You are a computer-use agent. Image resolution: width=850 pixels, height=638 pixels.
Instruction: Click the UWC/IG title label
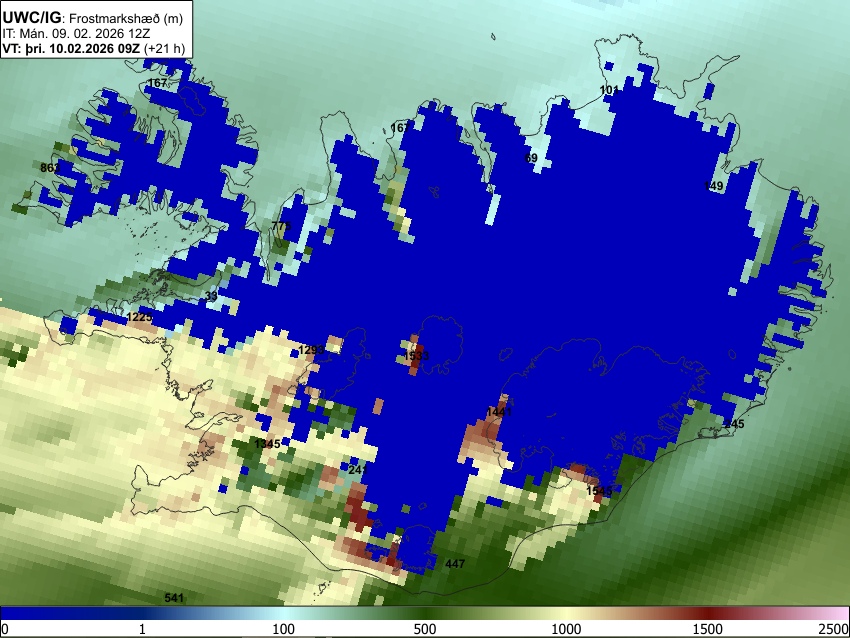pyautogui.click(x=32, y=17)
